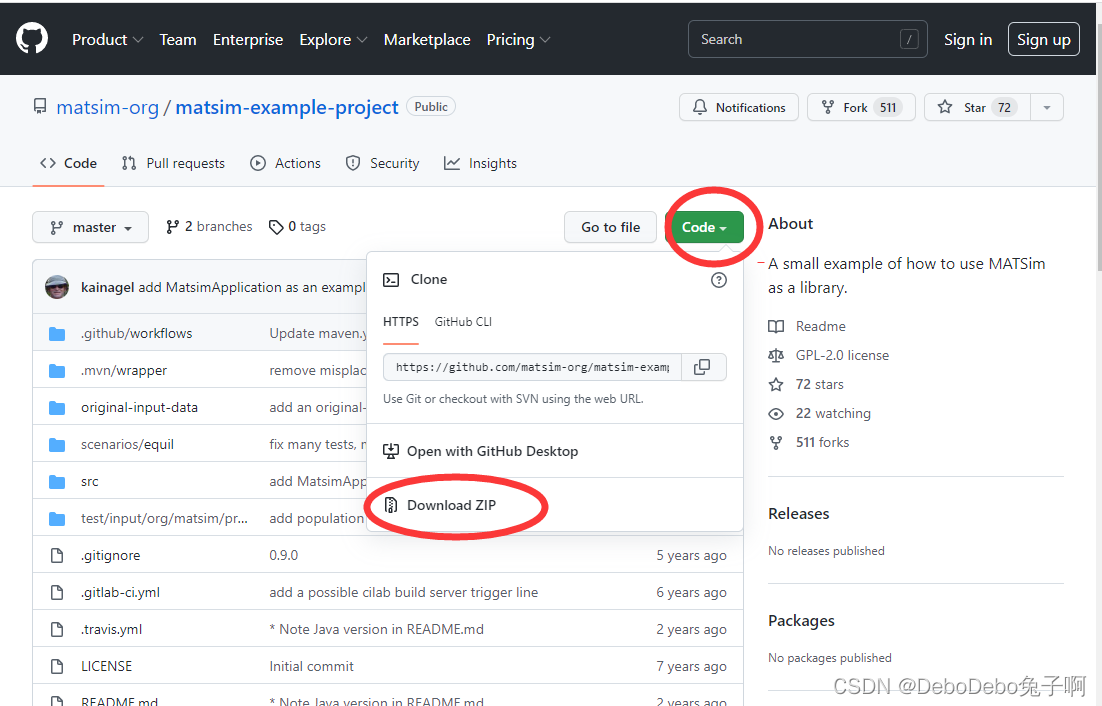Click the Clone help question icon

point(718,280)
